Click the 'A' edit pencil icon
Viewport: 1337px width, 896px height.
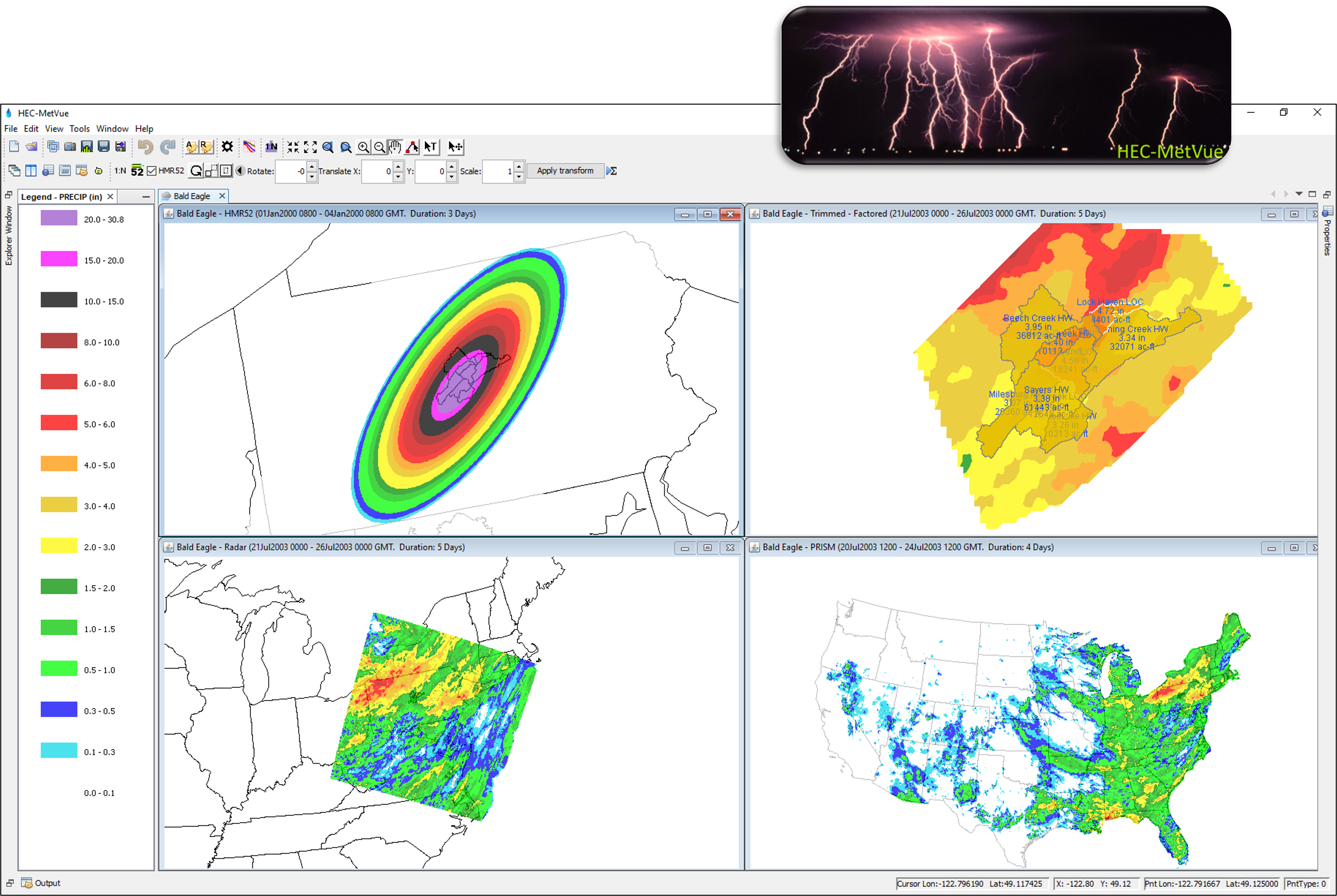click(192, 147)
